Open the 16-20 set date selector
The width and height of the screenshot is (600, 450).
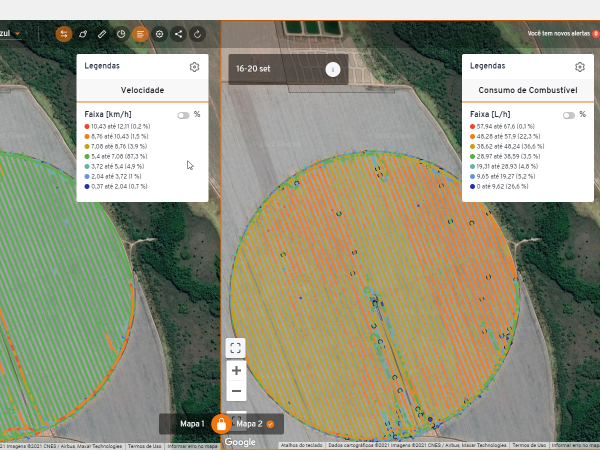click(x=289, y=69)
